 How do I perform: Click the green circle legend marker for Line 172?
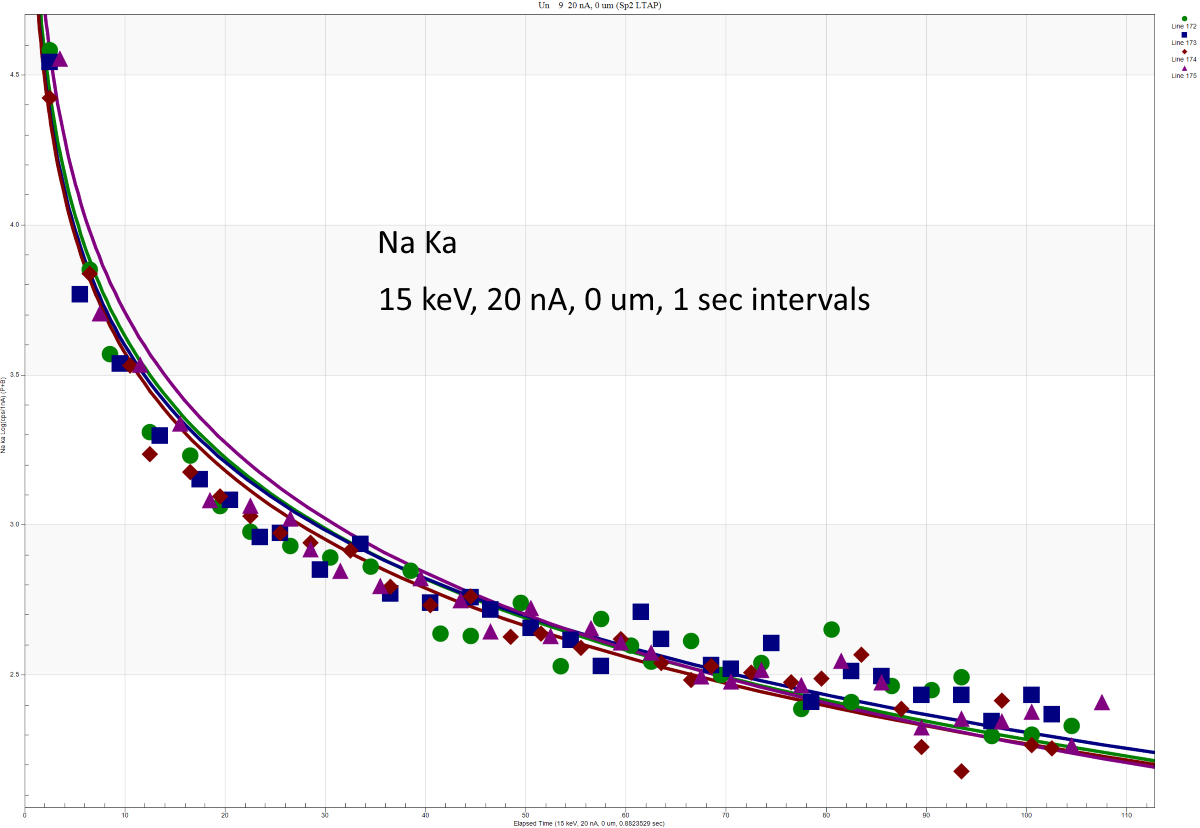tap(1184, 19)
